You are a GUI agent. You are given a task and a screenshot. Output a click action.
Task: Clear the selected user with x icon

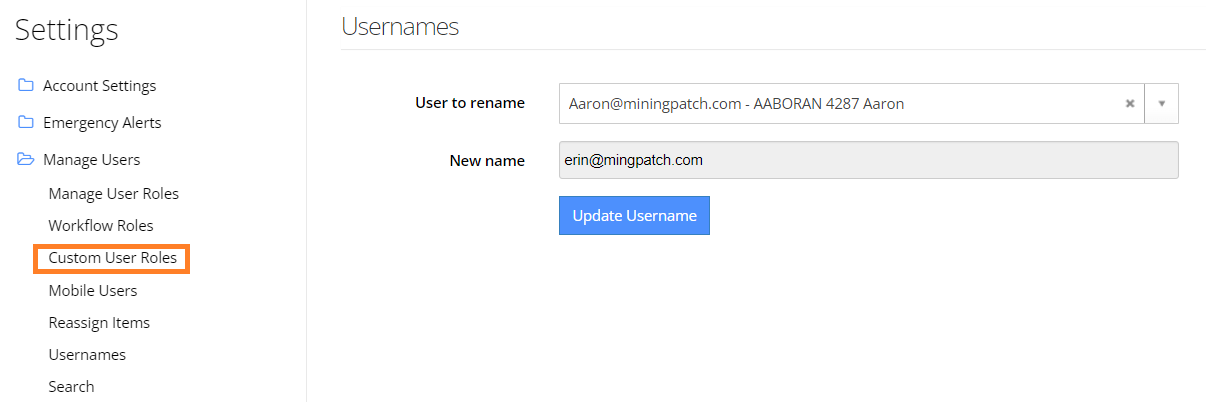pyautogui.click(x=1130, y=103)
